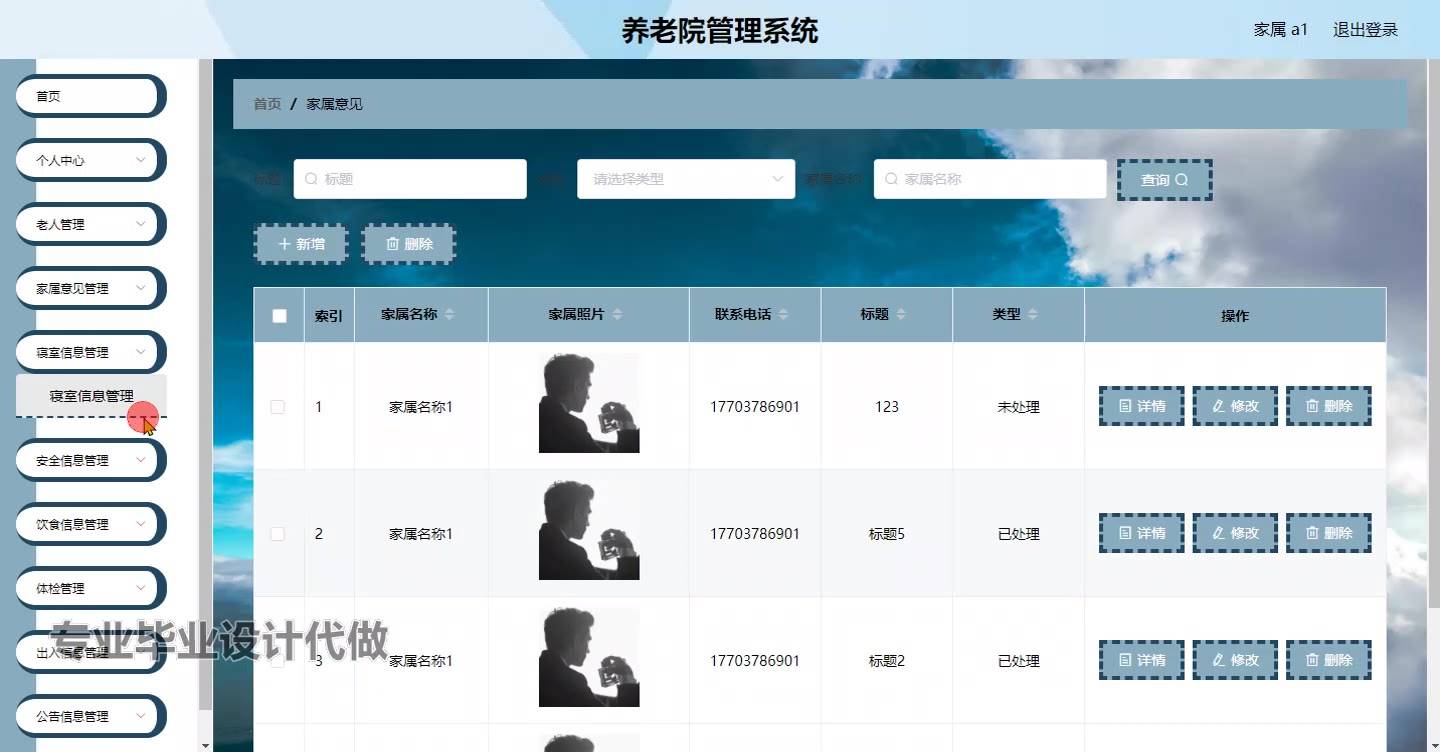Expand the 公告信息管理 sidebar menu
This screenshot has height=752, width=1440.
[x=89, y=716]
